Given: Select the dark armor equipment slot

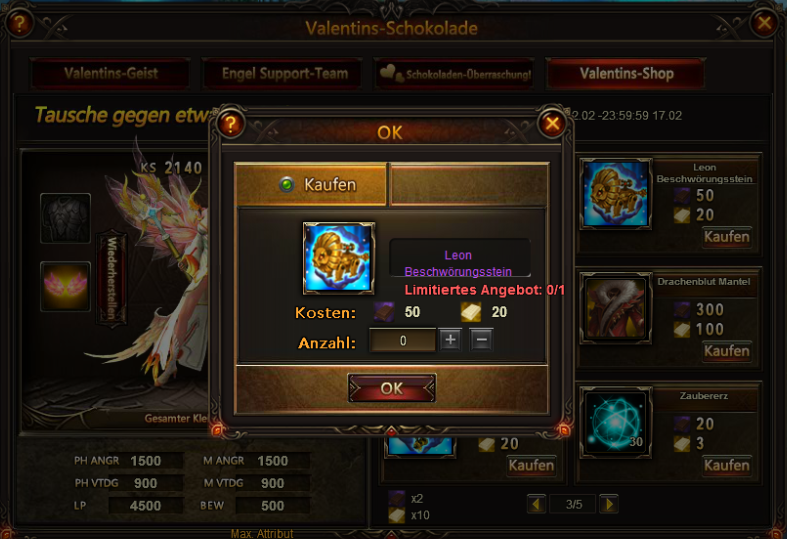Looking at the screenshot, I should [65, 218].
